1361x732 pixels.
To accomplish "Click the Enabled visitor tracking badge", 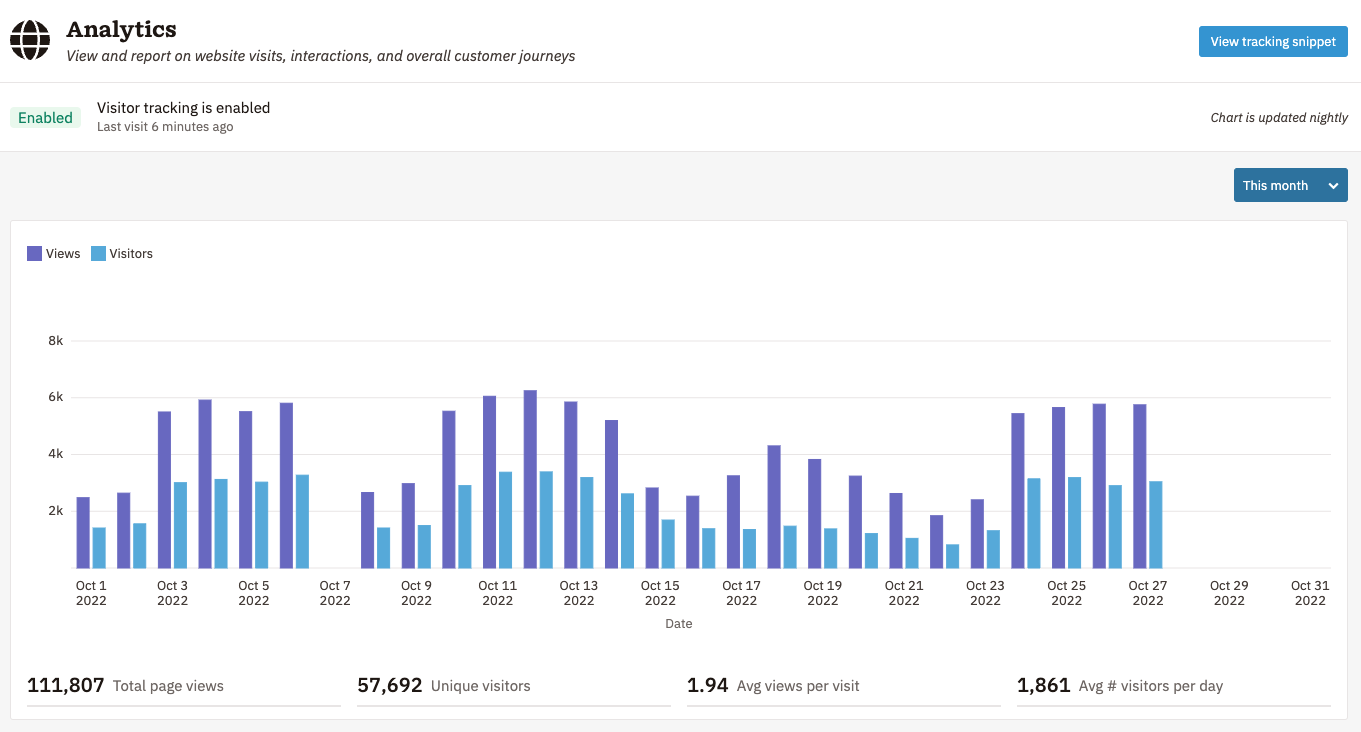I will point(45,117).
